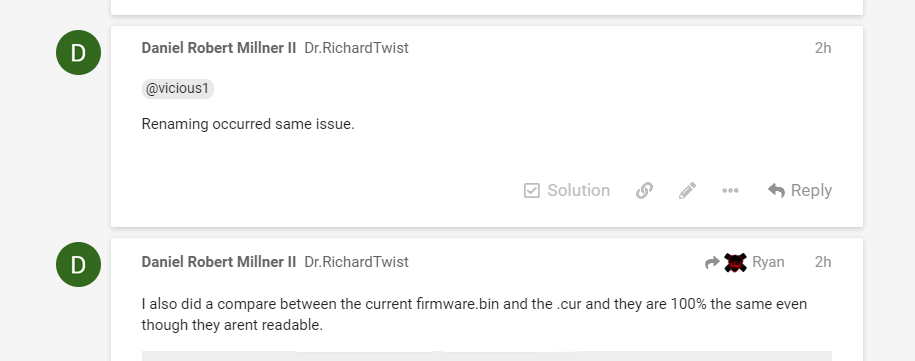Click the Solution button label
Screen dimensions: 915x361
(x=578, y=191)
